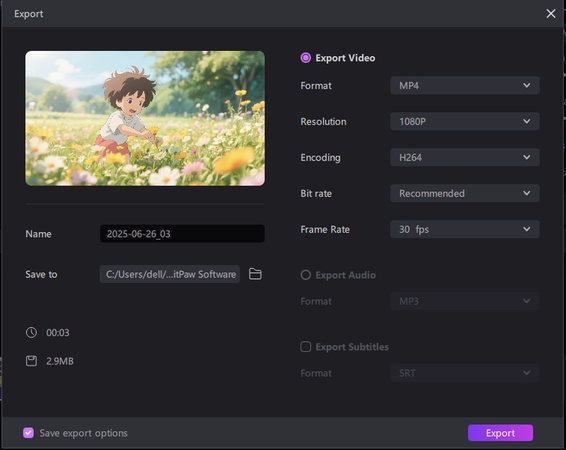The height and width of the screenshot is (450, 566).
Task: Click the Save to label
Action: [x=41, y=275]
